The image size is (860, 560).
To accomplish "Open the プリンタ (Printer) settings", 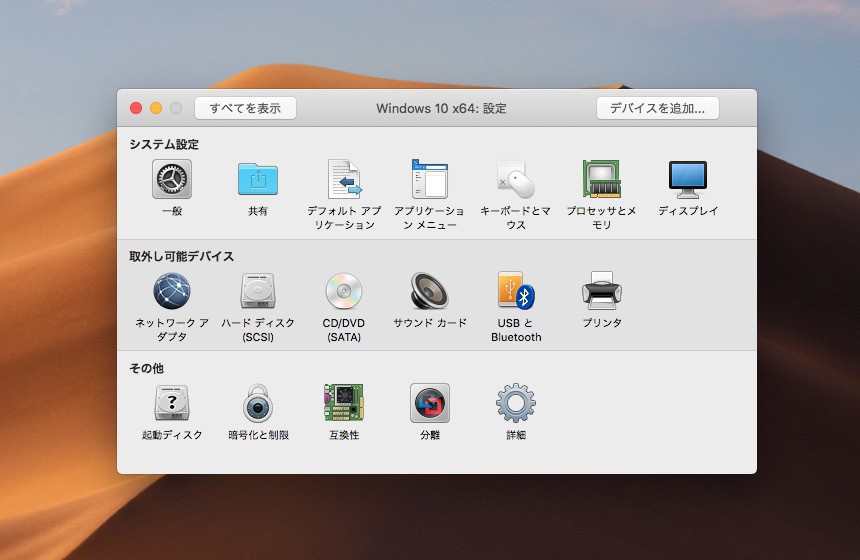I will tap(602, 291).
